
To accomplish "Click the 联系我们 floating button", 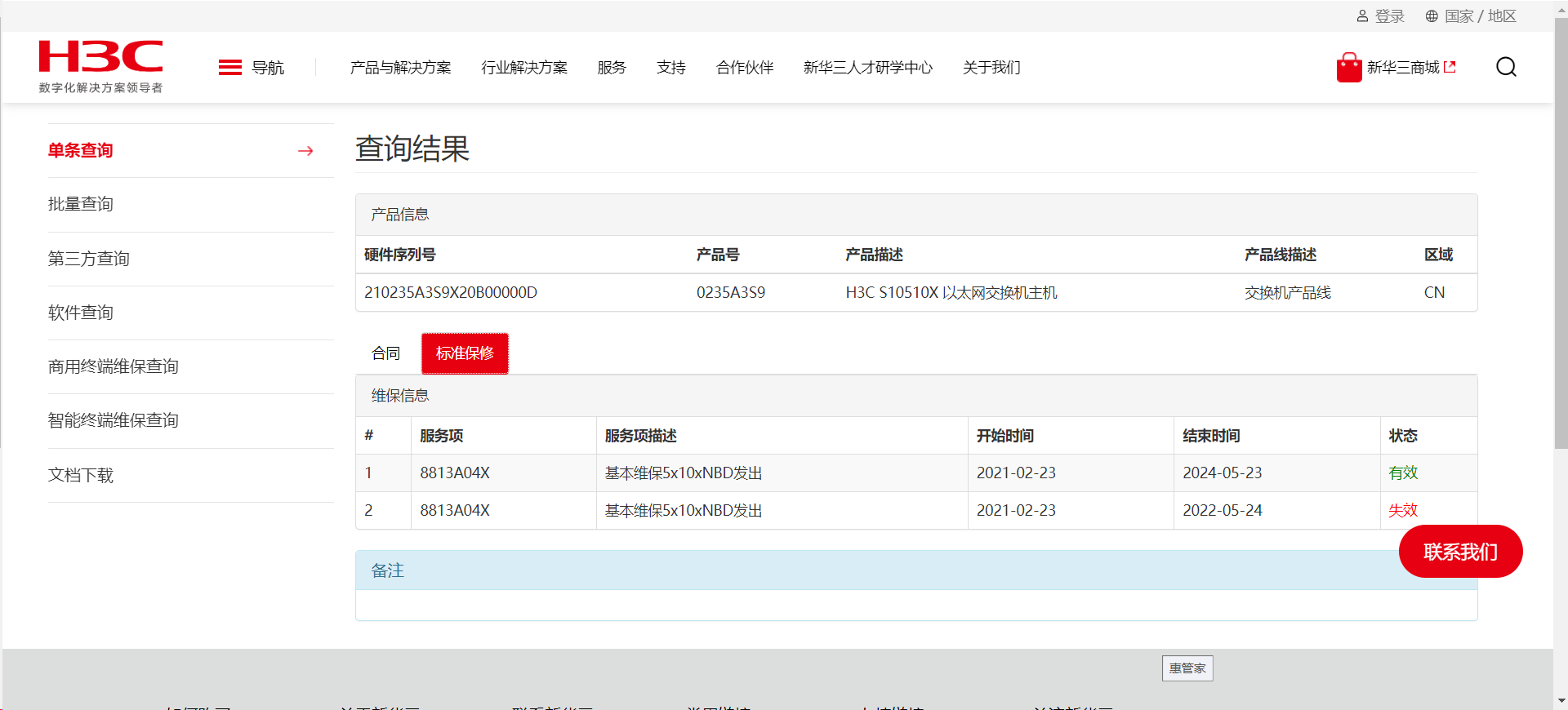I will (x=1460, y=552).
